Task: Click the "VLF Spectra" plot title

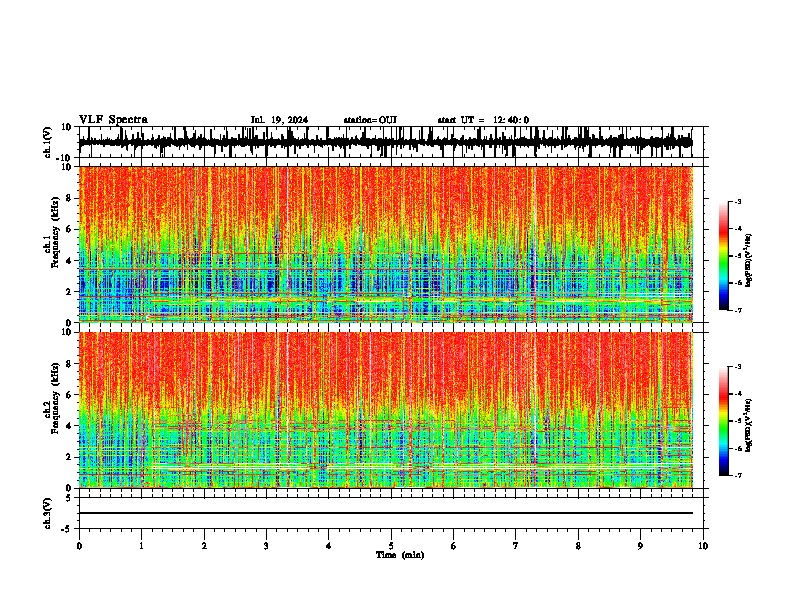Action: pyautogui.click(x=113, y=120)
